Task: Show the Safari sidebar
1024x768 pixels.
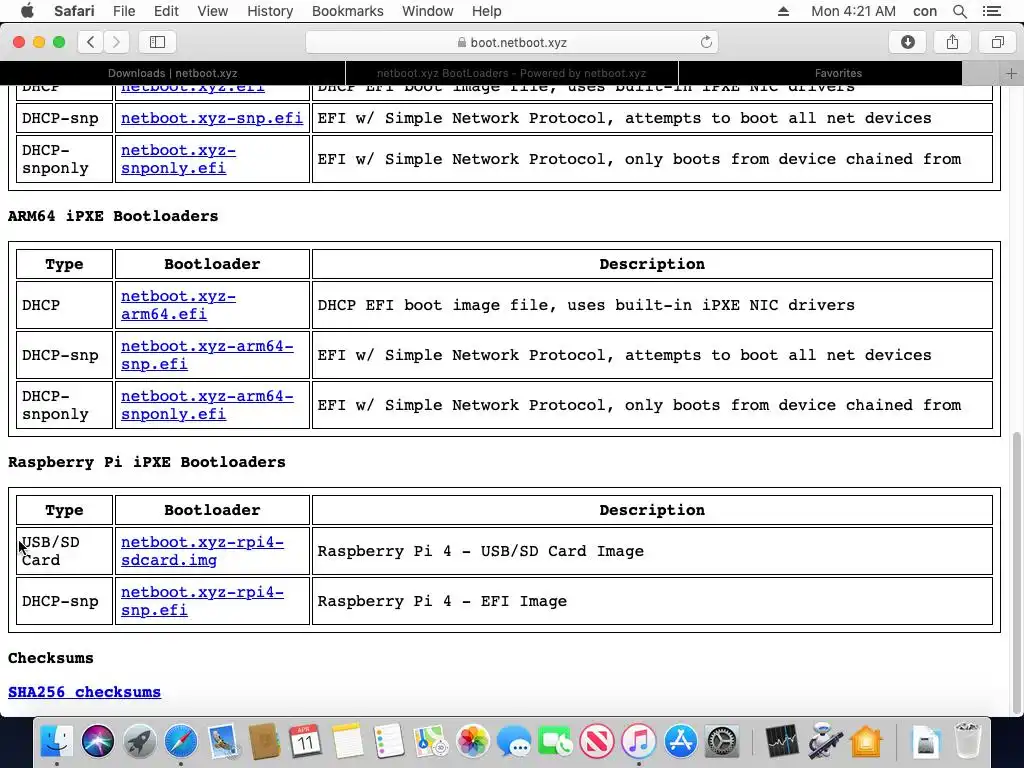Action: (157, 42)
